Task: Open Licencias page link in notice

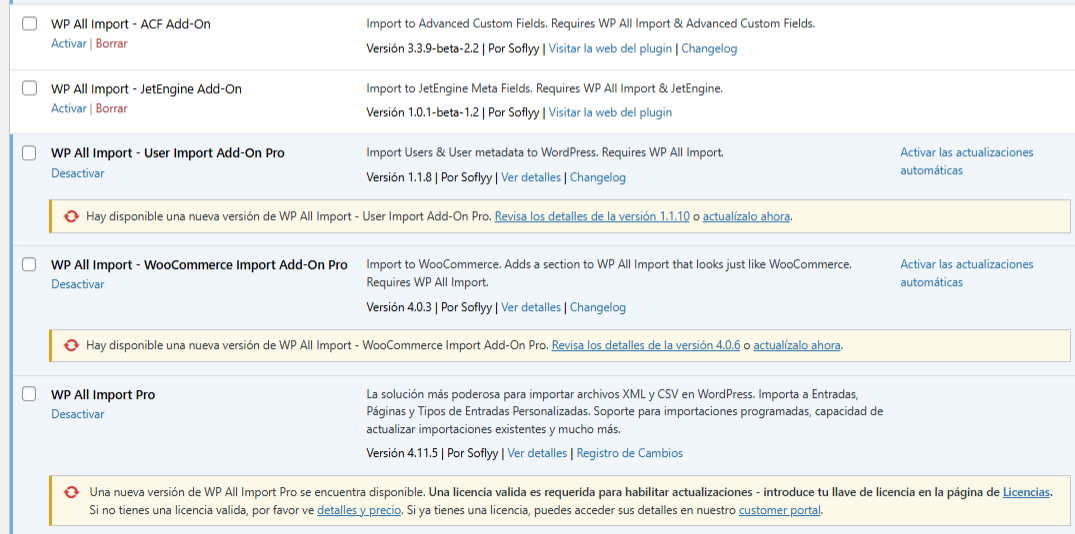Action: pyautogui.click(x=1026, y=492)
